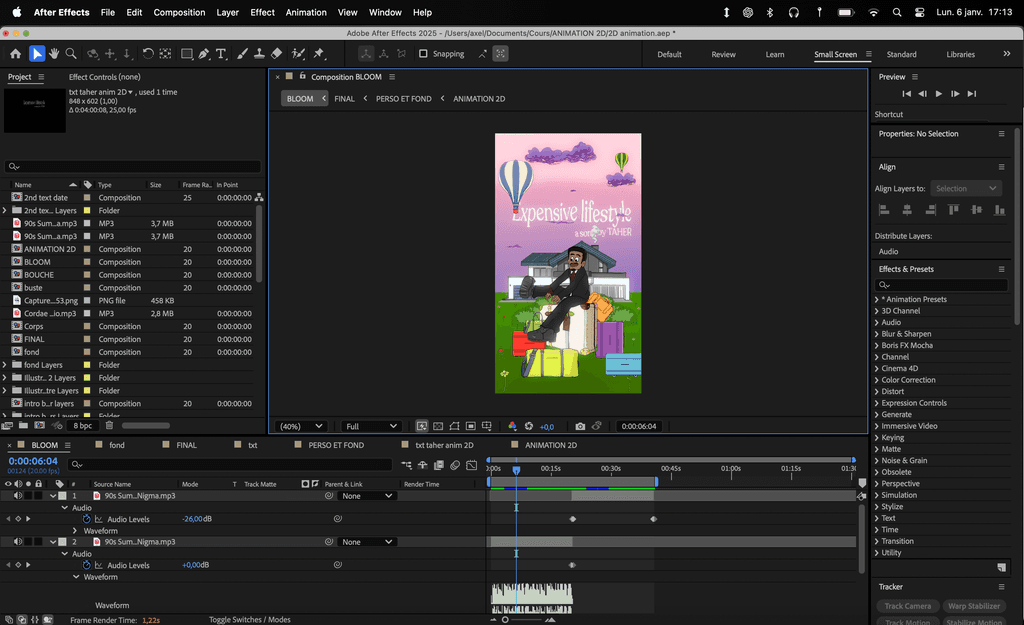Viewport: 1024px width, 625px height.
Task: Click Toggle Switches / Modes button
Action: [x=249, y=619]
